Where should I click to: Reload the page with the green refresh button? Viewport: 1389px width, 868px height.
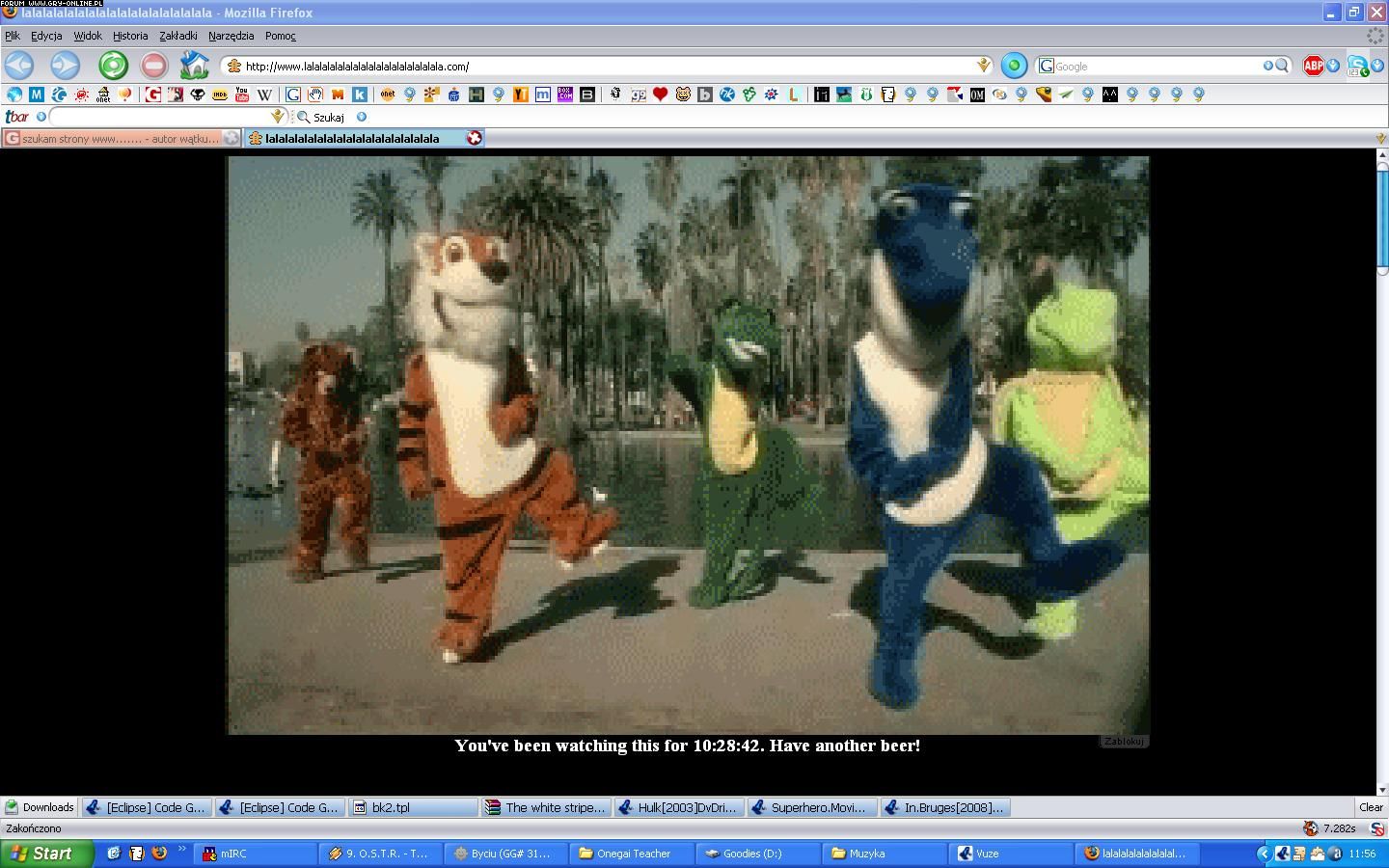point(113,66)
